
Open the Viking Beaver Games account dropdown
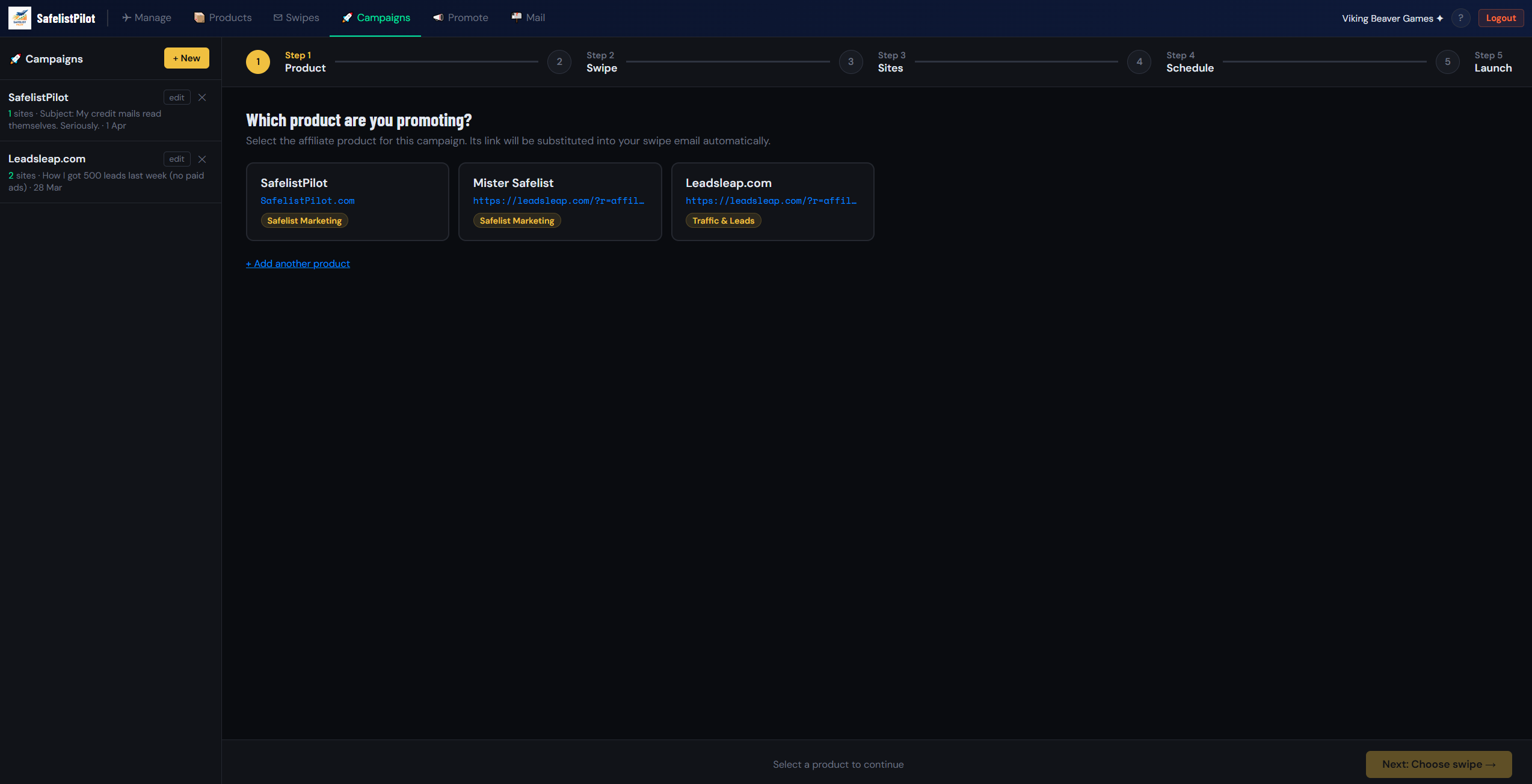[1390, 17]
